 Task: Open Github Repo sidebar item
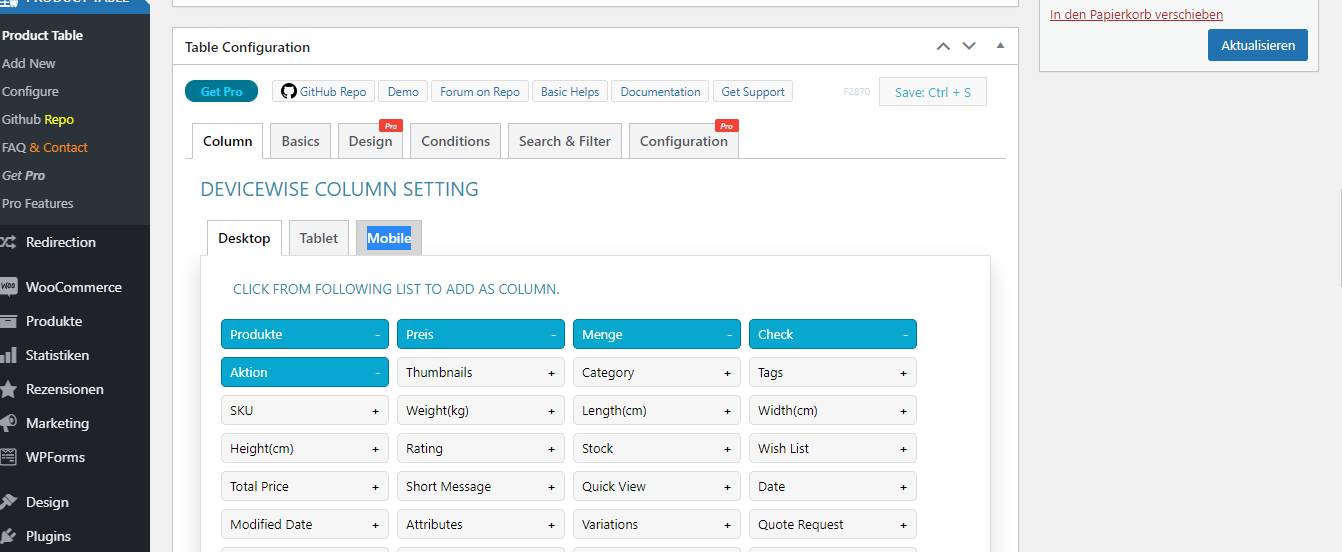[38, 119]
